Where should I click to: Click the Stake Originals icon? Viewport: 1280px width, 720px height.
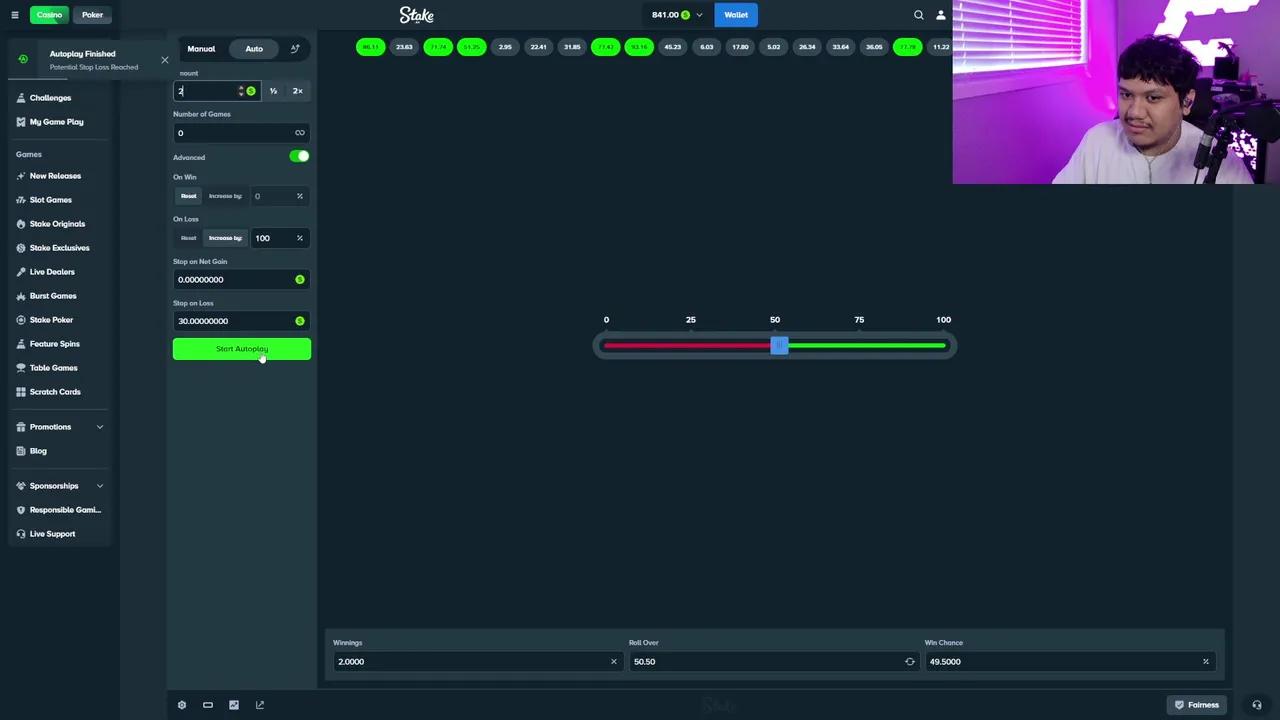(x=21, y=224)
